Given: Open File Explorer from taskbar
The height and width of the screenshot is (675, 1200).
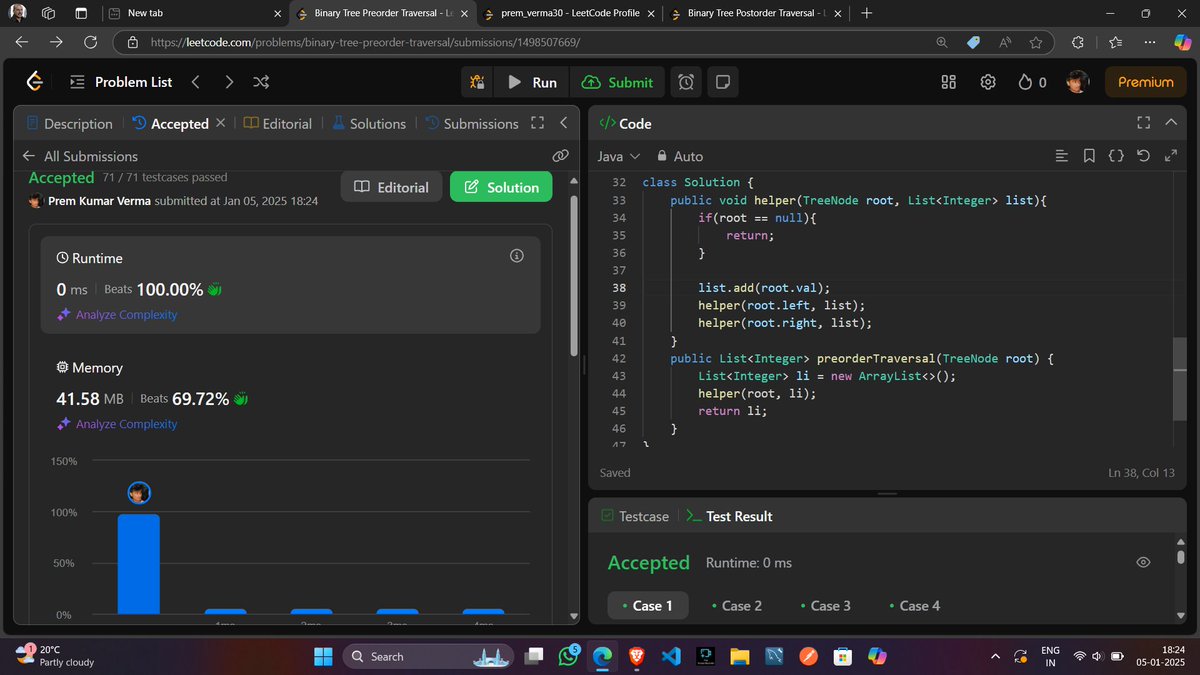Looking at the screenshot, I should [739, 656].
